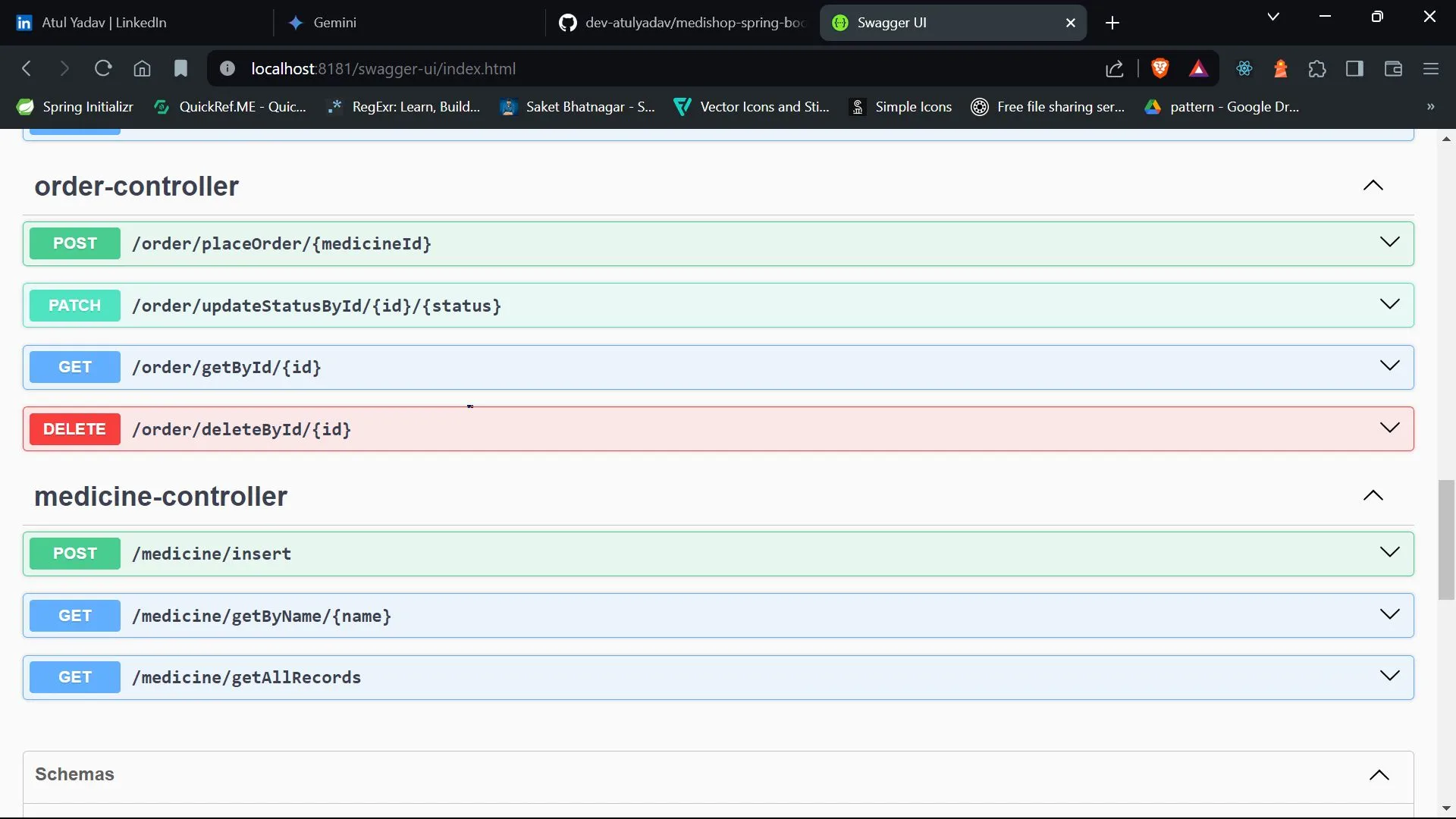Click POST badge for placeOrder endpoint
This screenshot has width=1456, height=819.
pos(75,243)
